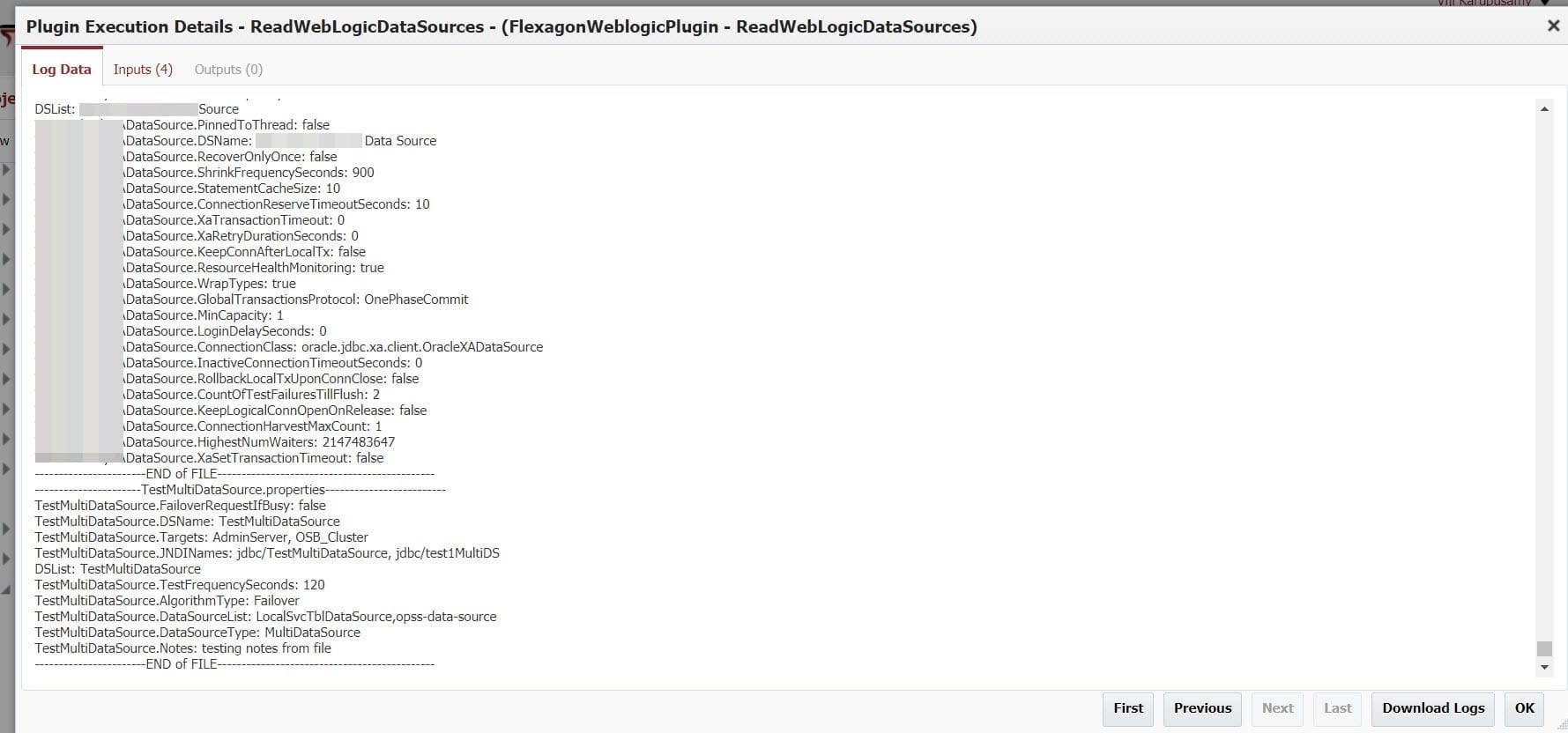This screenshot has width=1568, height=733.
Task: Click the ConnectionHarvestMaxCount: 1 line
Action: [x=253, y=426]
